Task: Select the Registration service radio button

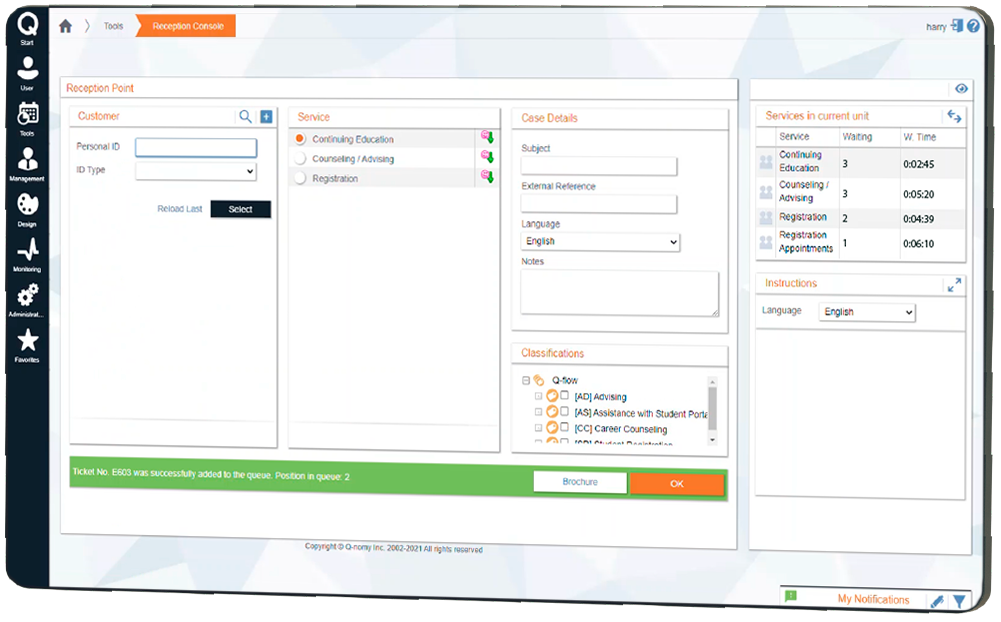Action: tap(300, 179)
